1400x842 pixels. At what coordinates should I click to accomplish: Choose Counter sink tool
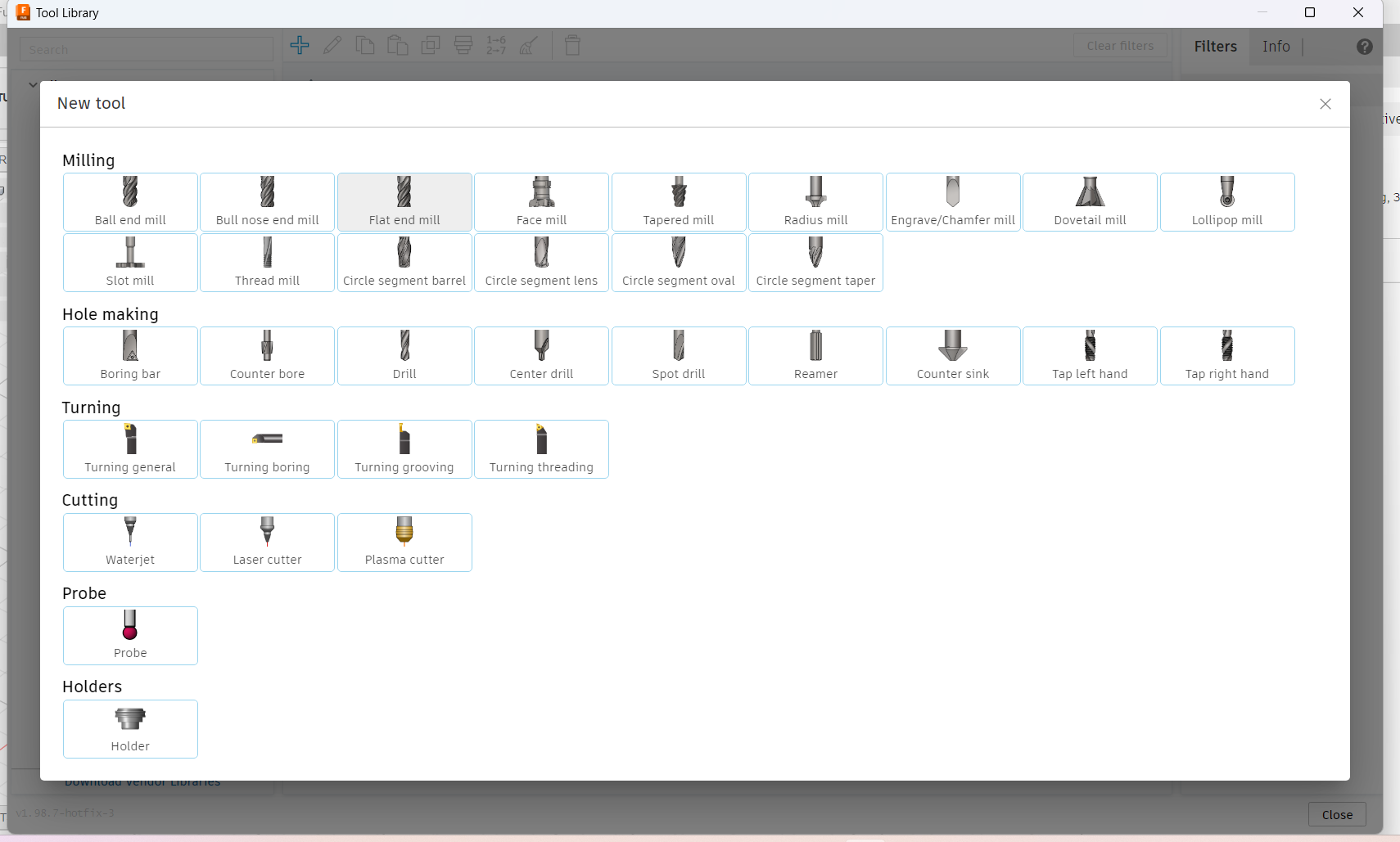tap(953, 356)
